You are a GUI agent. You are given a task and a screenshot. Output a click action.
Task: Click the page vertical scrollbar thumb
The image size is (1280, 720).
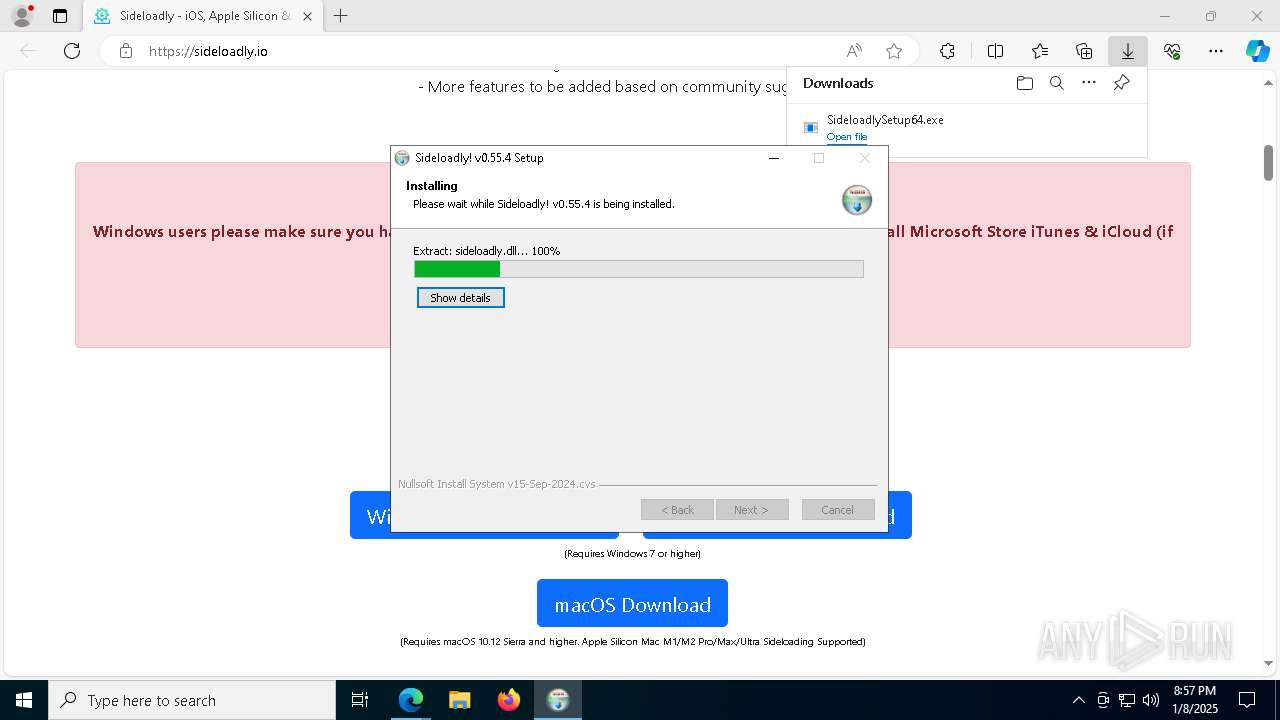[1268, 162]
